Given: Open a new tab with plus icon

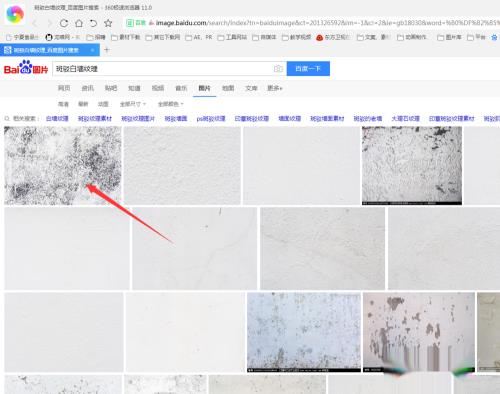Looking at the screenshot, I should click(x=107, y=50).
